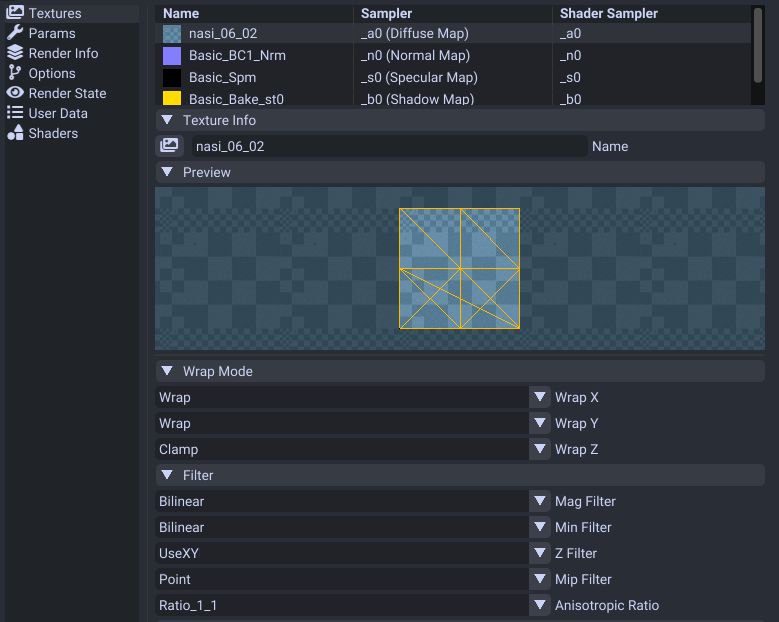Viewport: 779px width, 622px height.
Task: Open the Wrap X dropdown
Action: (x=353, y=397)
